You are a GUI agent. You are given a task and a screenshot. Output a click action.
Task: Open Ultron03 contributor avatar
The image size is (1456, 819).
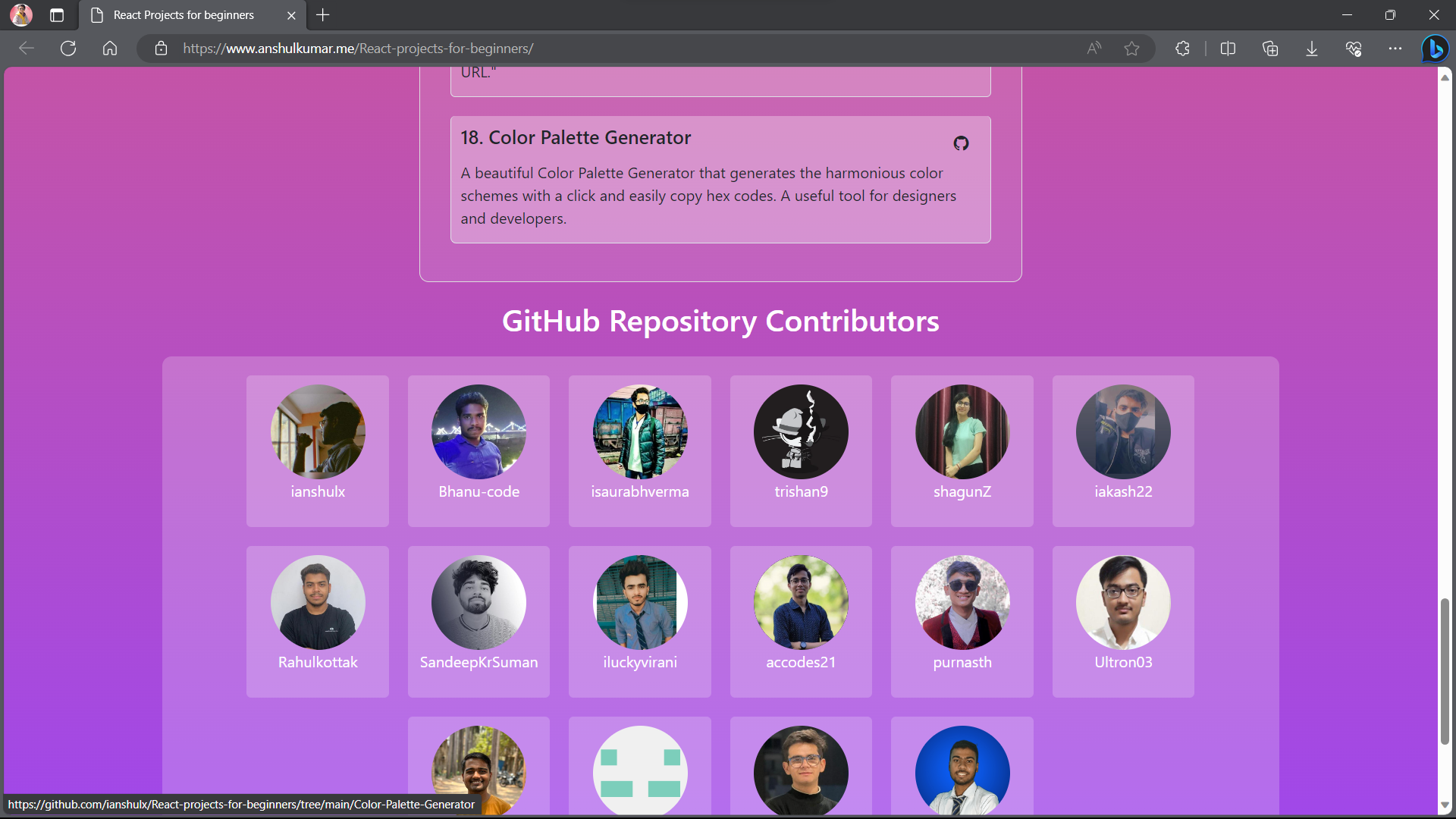(1123, 602)
